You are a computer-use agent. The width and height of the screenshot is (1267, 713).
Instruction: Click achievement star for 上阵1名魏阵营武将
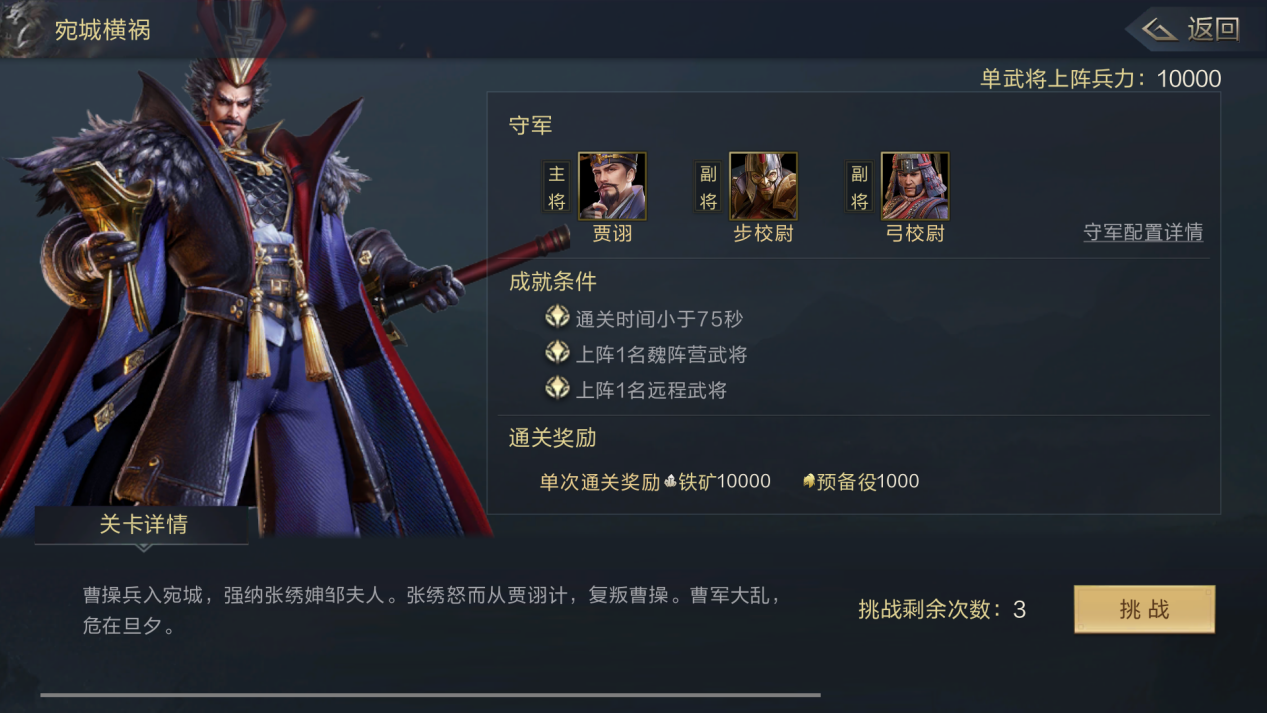pos(557,353)
